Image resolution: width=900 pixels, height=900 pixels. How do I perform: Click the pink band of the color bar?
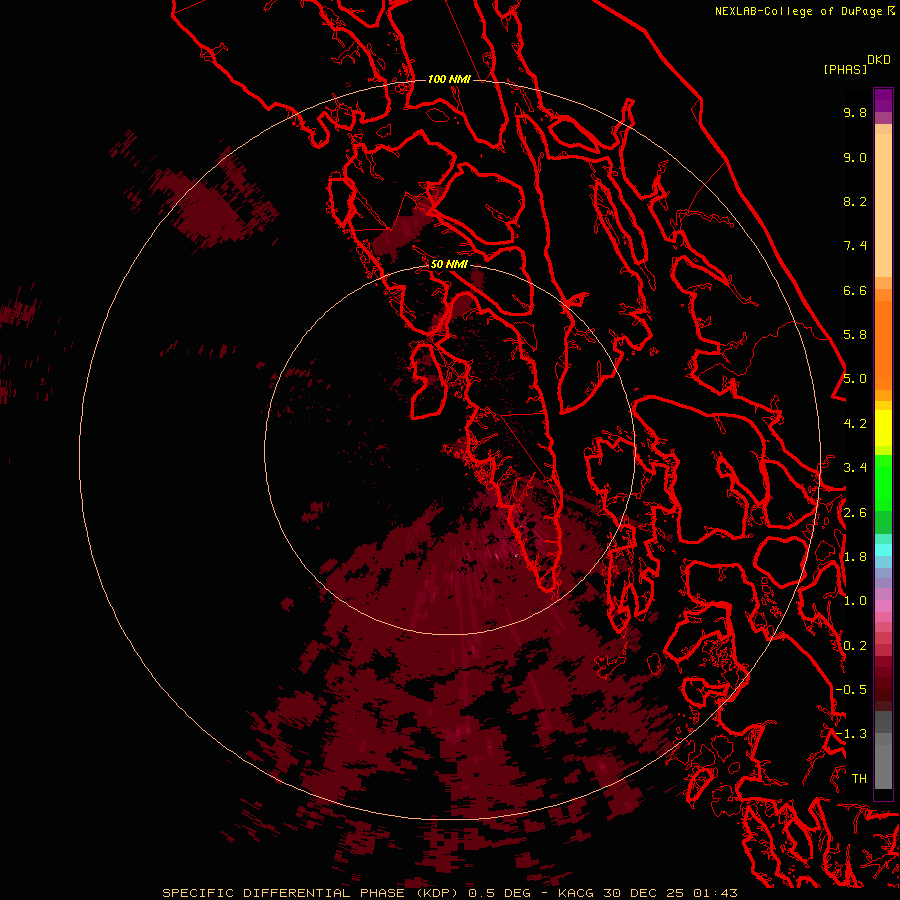coord(883,606)
